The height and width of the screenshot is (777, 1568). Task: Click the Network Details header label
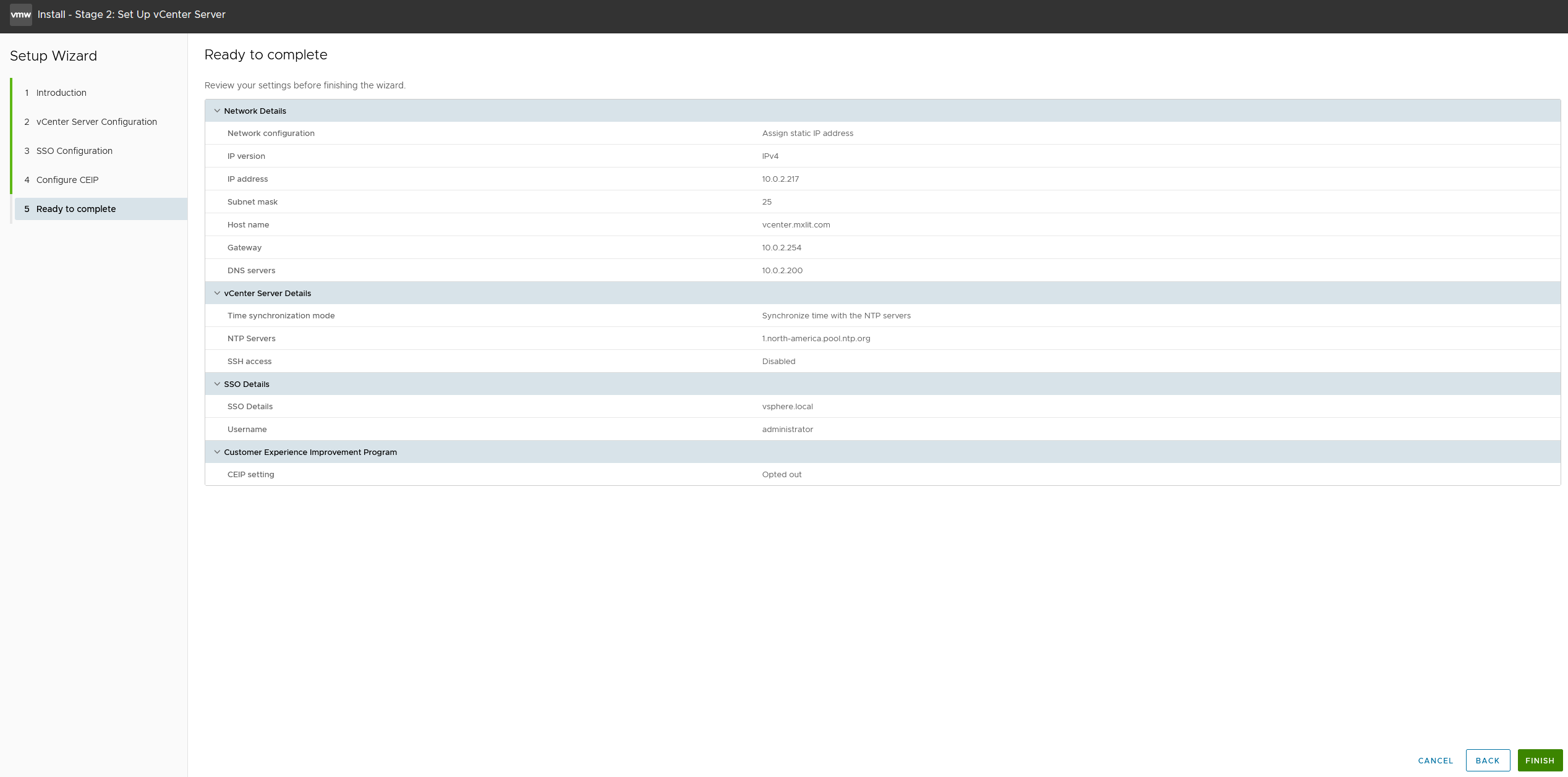tap(255, 111)
